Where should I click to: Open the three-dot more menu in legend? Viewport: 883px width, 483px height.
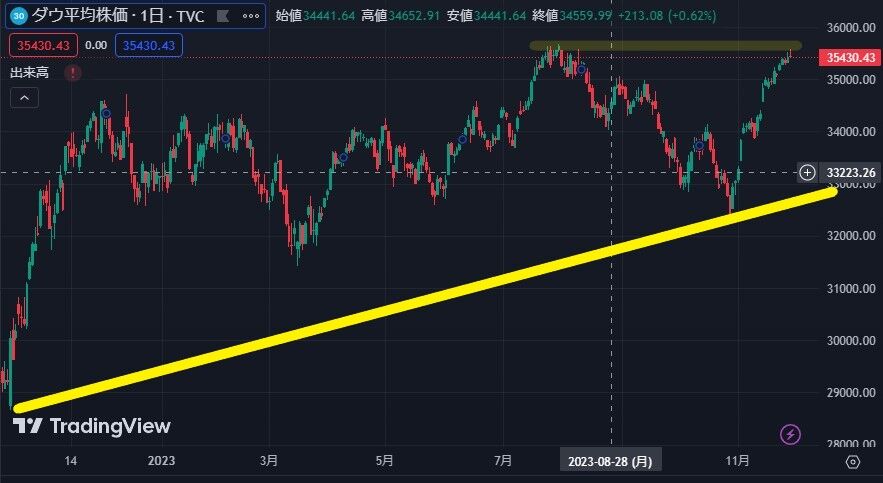point(251,16)
